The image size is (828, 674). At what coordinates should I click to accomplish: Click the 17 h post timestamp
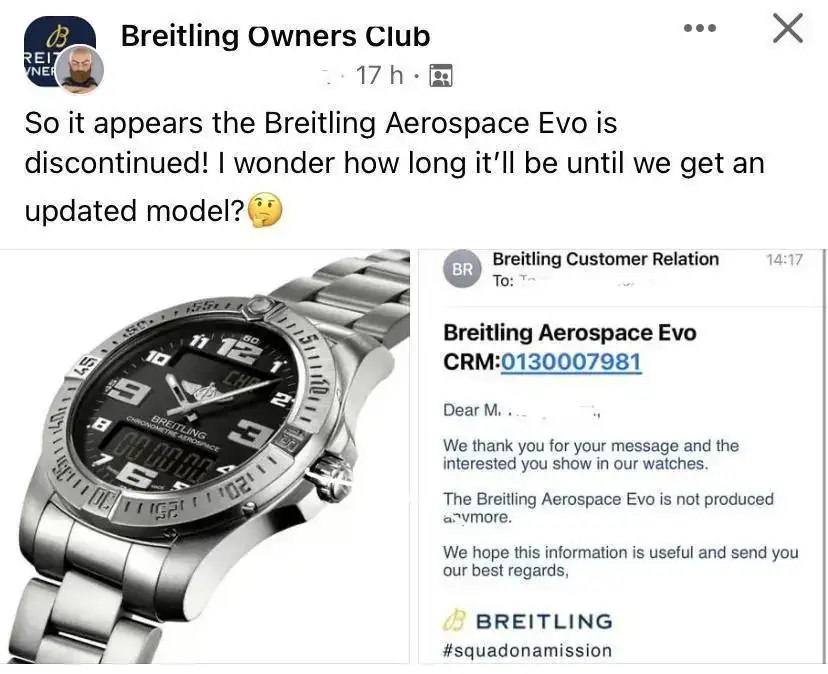pyautogui.click(x=380, y=75)
